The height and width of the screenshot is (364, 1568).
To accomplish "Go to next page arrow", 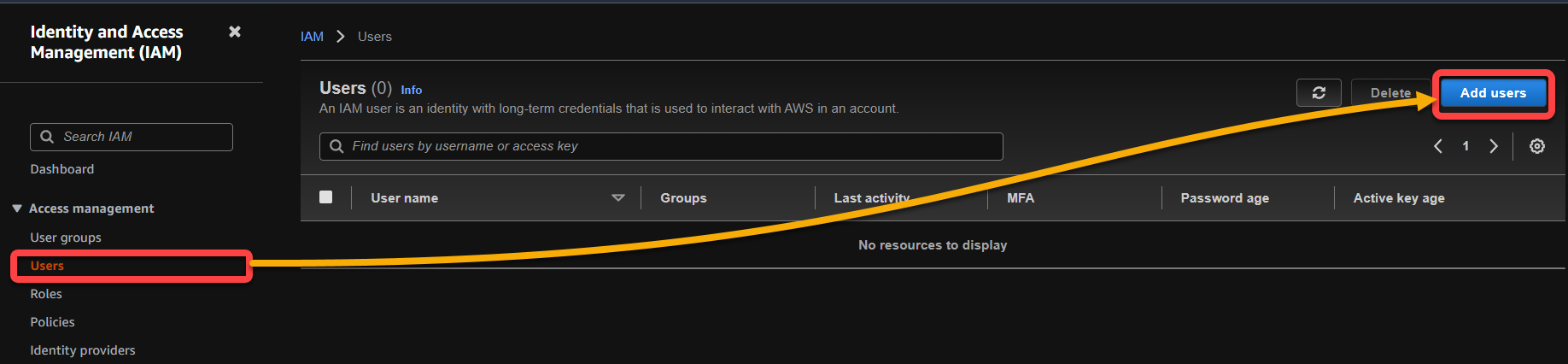I will [1494, 146].
